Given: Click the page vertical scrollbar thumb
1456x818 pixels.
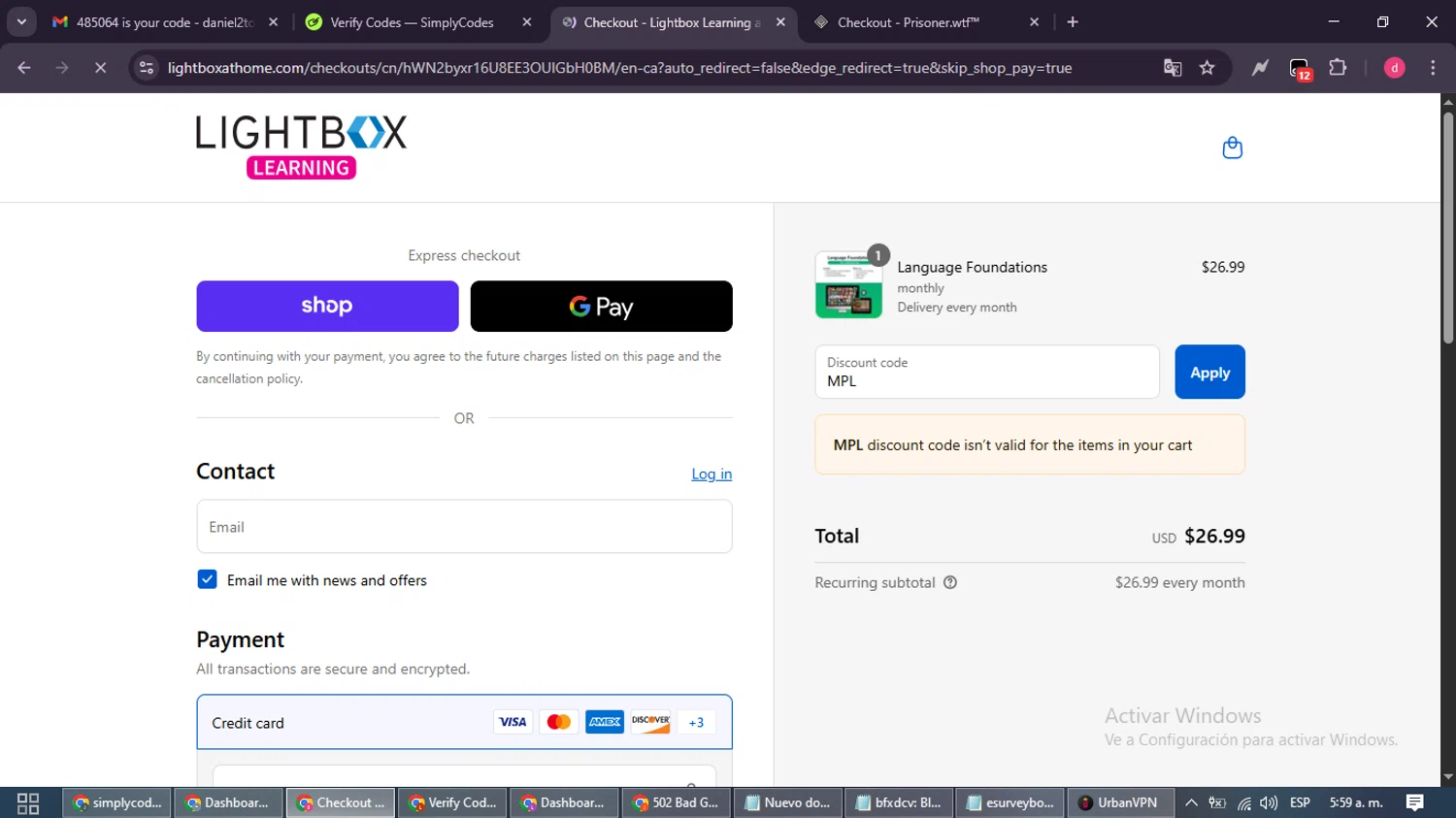Looking at the screenshot, I should click(x=1448, y=228).
